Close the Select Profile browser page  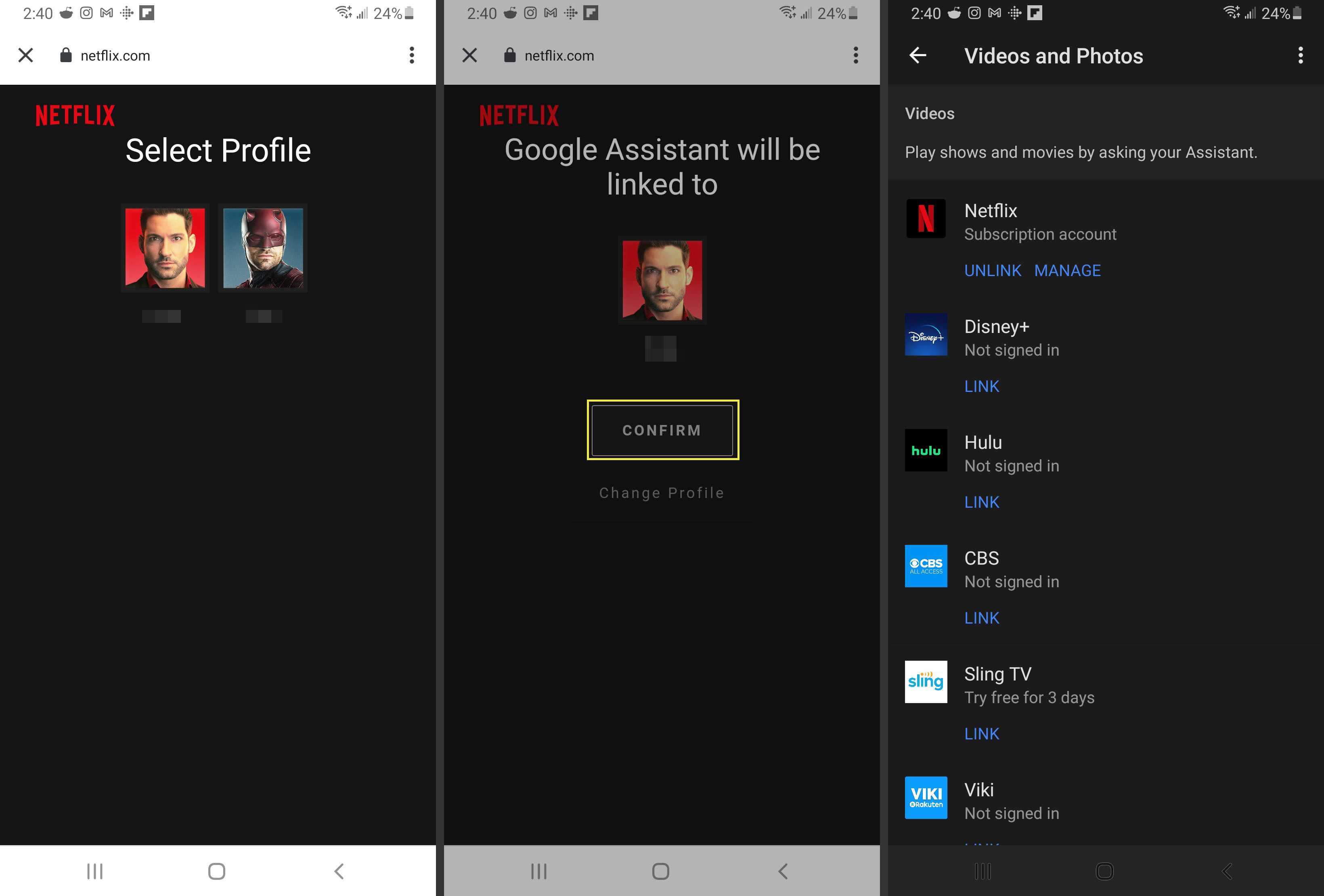(x=26, y=55)
